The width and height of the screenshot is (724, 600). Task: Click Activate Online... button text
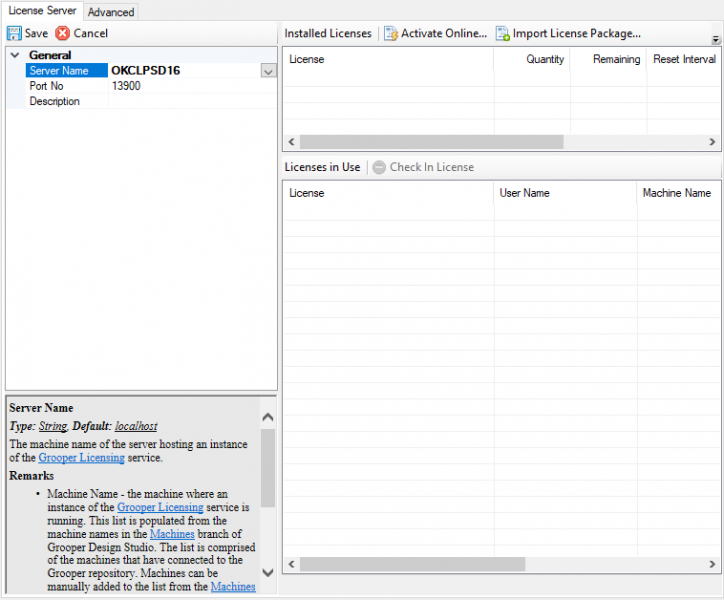click(x=444, y=33)
